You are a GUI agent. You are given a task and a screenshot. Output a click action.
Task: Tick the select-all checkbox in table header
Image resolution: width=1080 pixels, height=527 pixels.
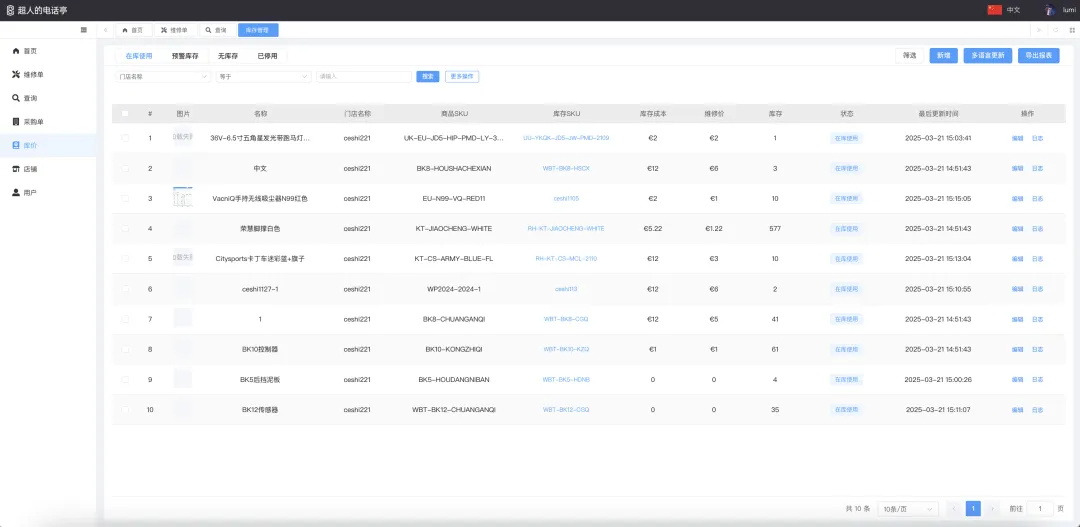point(125,114)
